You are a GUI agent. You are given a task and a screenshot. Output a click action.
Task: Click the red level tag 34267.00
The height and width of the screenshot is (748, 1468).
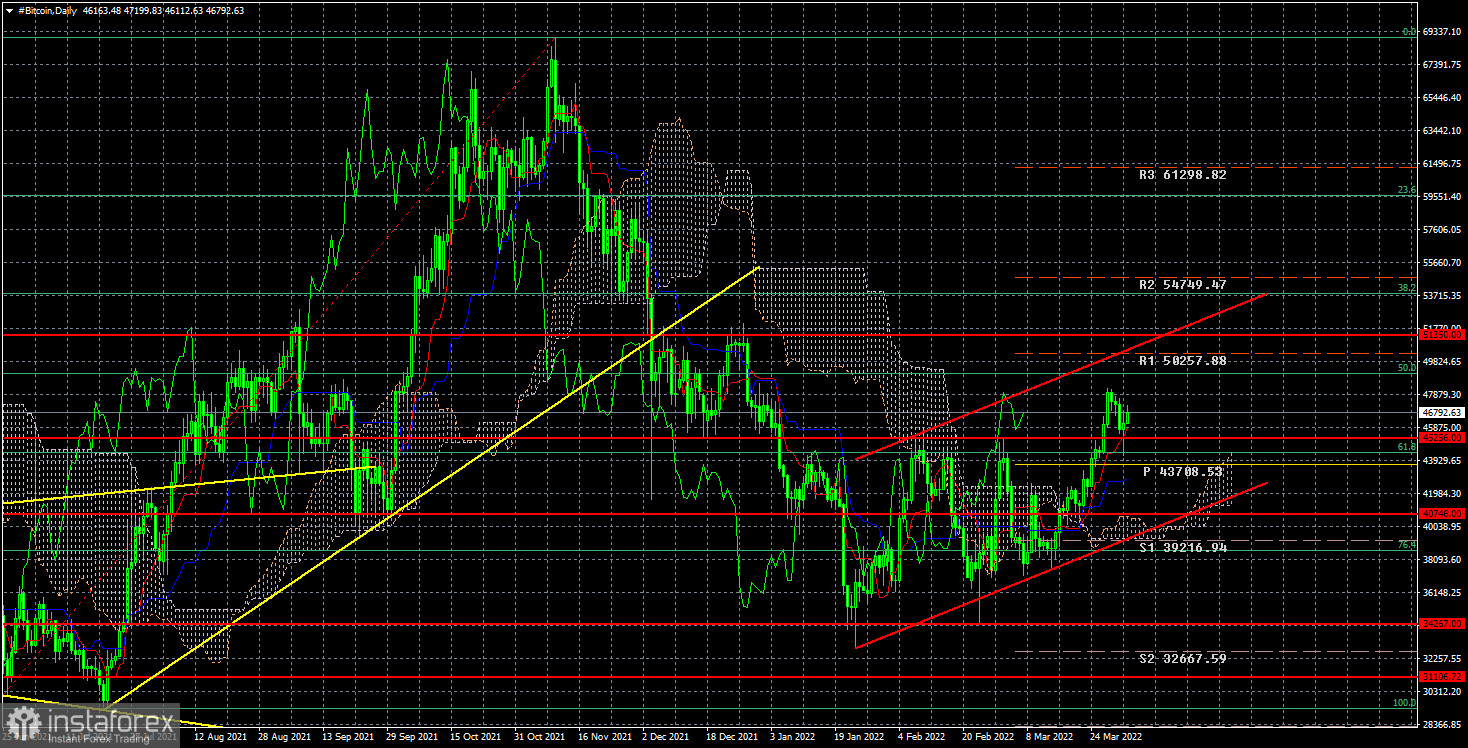1442,624
